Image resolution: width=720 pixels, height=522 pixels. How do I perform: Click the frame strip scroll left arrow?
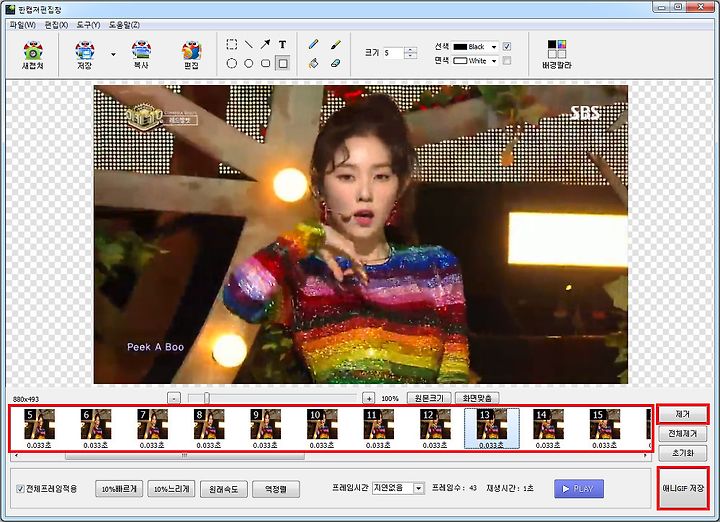17,456
